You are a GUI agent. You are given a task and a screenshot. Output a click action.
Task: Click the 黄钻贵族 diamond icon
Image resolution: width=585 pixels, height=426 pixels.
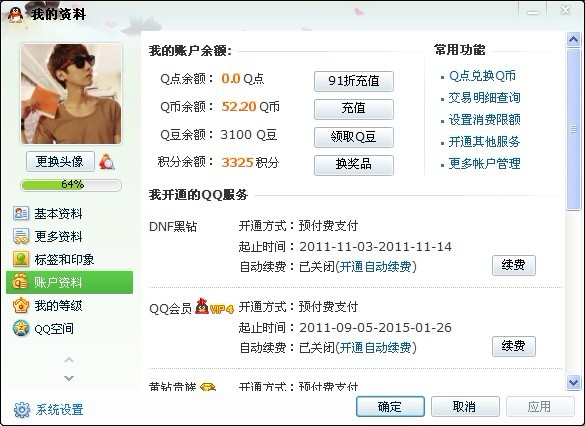pos(208,387)
